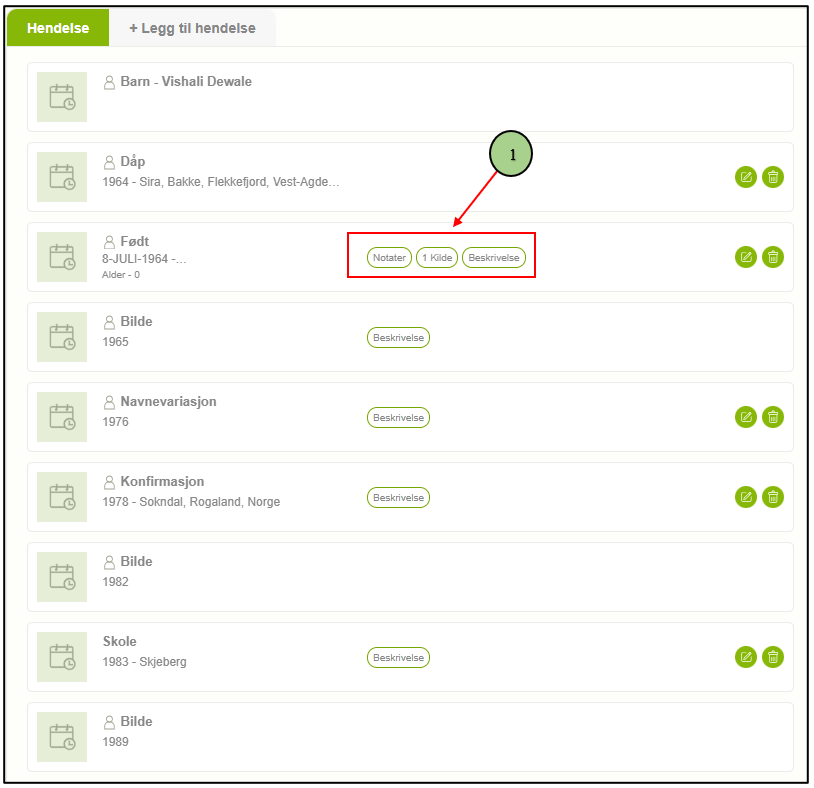Screen dimensions: 814x788
Task: Delete the Født event with trash icon
Action: click(x=773, y=257)
